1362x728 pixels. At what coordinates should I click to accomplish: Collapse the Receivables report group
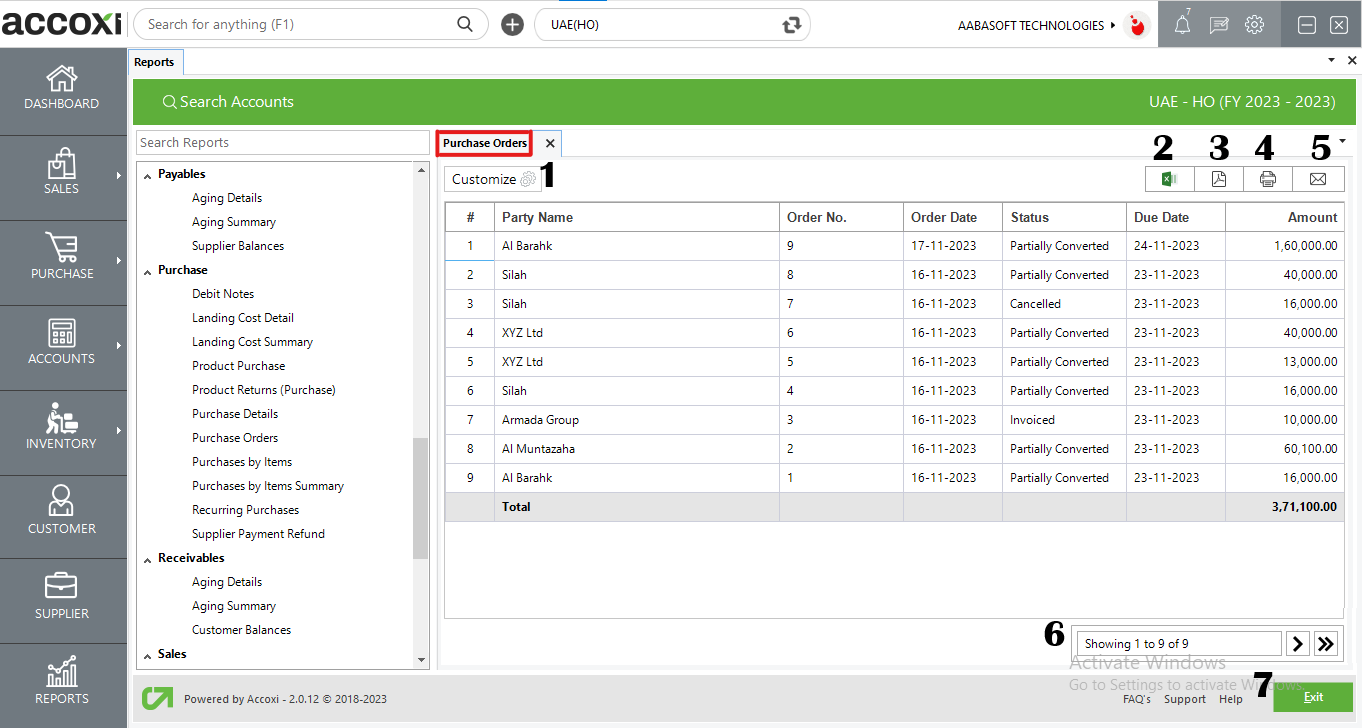pyautogui.click(x=147, y=558)
